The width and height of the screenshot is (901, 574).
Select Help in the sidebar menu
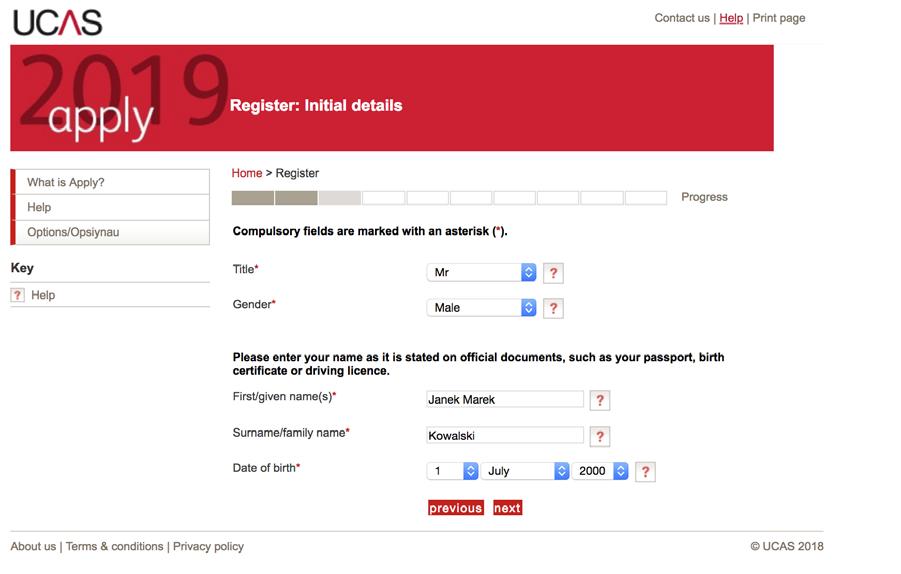112,207
